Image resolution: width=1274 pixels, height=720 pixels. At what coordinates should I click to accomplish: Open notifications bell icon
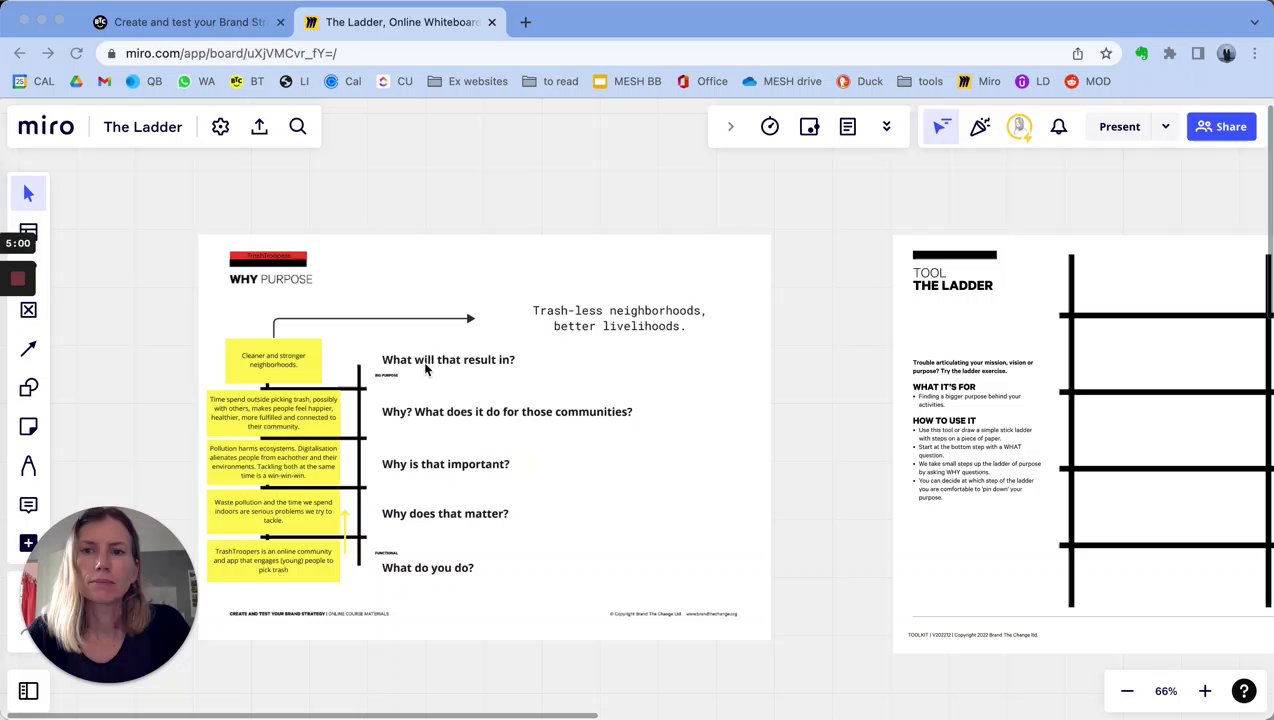pyautogui.click(x=1059, y=127)
